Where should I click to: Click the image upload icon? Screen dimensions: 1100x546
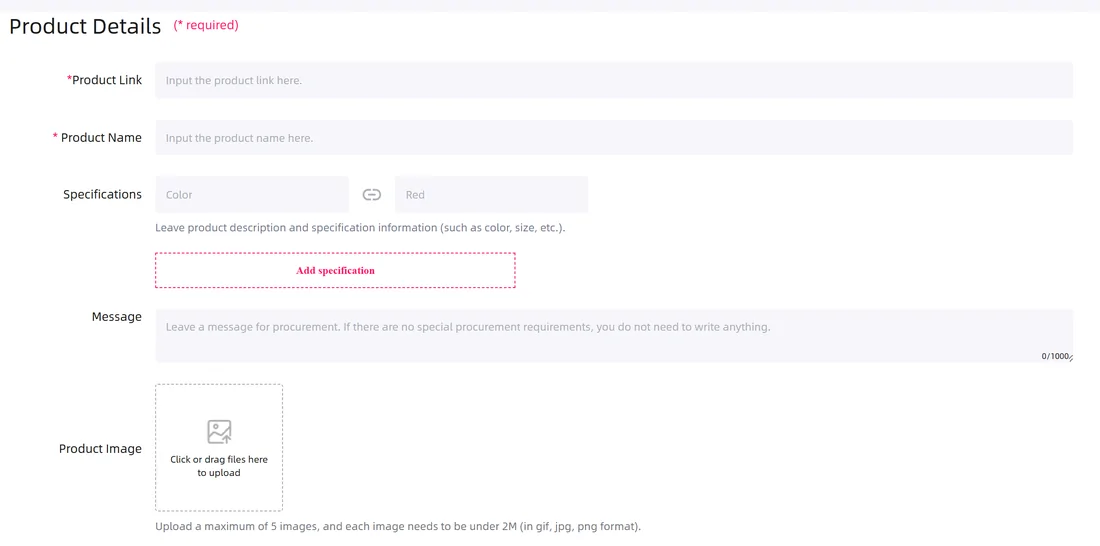(x=219, y=432)
